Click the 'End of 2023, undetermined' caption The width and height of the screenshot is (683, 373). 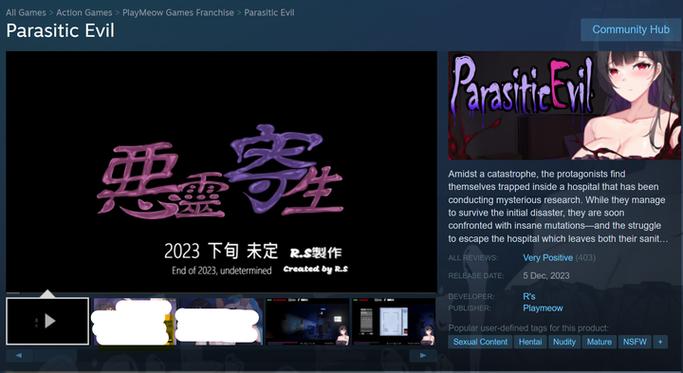pos(222,271)
